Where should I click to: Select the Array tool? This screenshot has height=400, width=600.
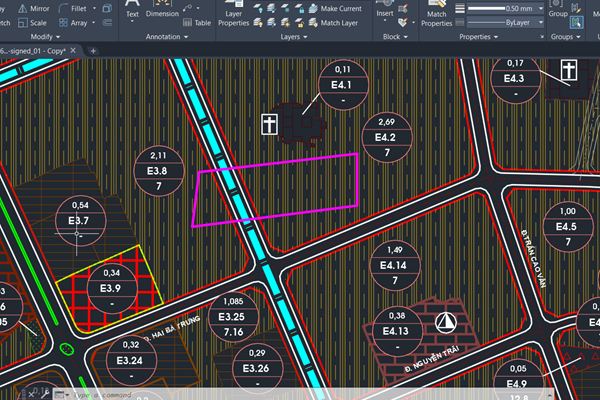[73, 23]
